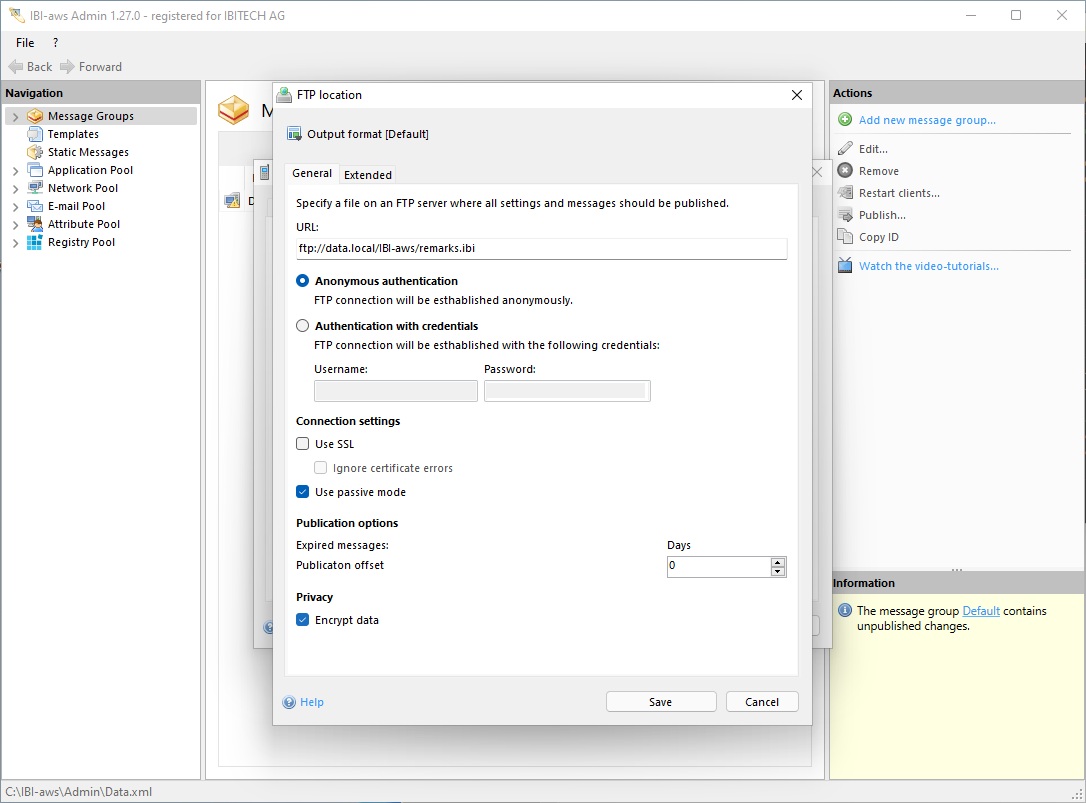Disable the Encrypt data checkbox

pyautogui.click(x=303, y=620)
